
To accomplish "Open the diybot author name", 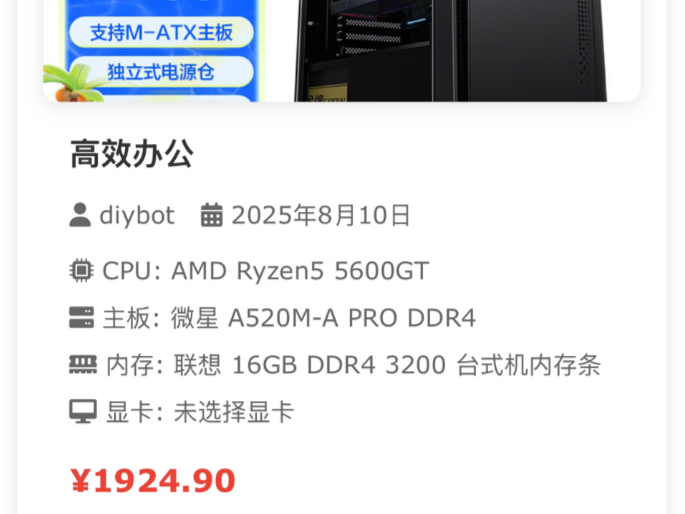I will 137,215.
